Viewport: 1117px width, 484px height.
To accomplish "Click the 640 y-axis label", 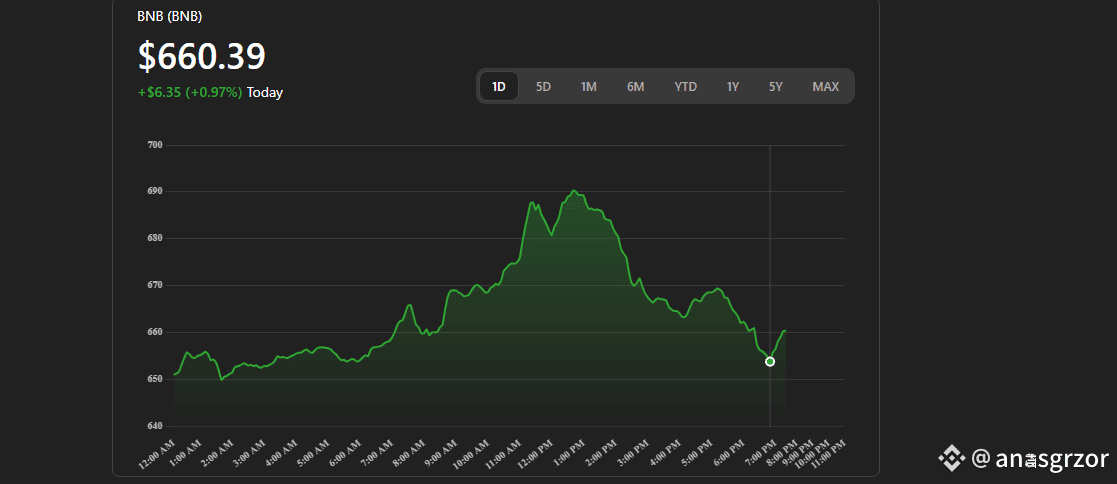I will tap(155, 426).
